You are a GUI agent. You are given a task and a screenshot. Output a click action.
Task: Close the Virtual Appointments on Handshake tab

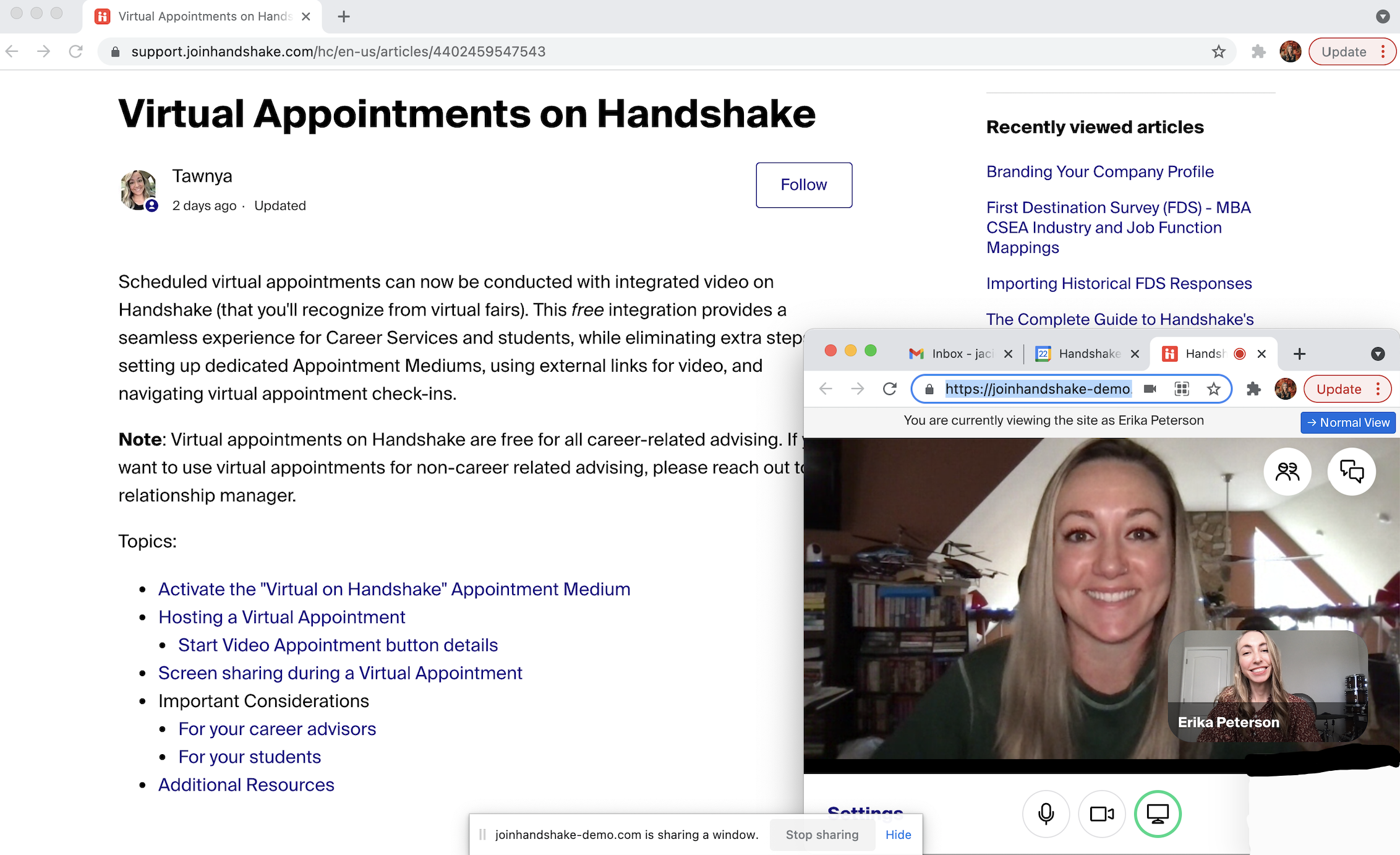(305, 17)
